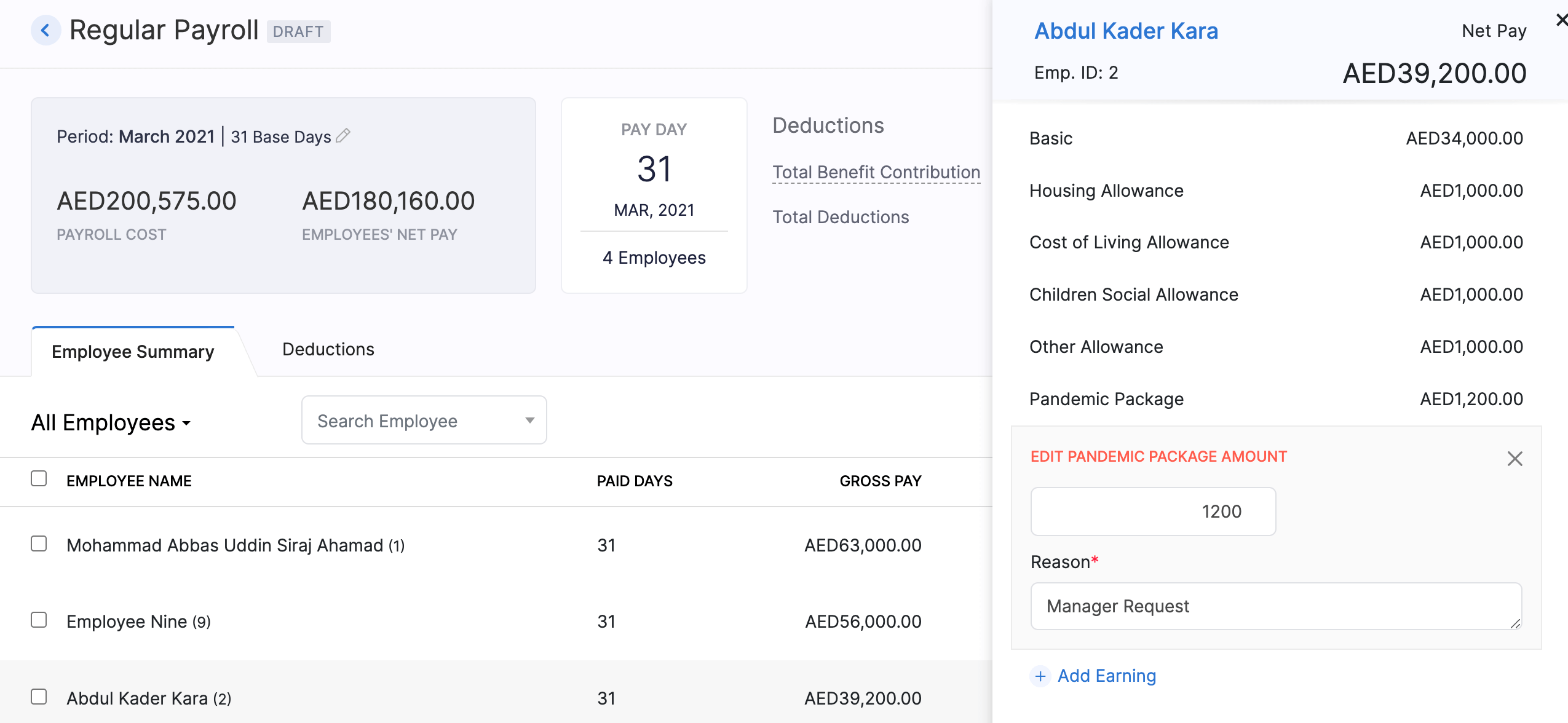Switch to the Deductions tab
The image size is (1568, 723).
328,349
